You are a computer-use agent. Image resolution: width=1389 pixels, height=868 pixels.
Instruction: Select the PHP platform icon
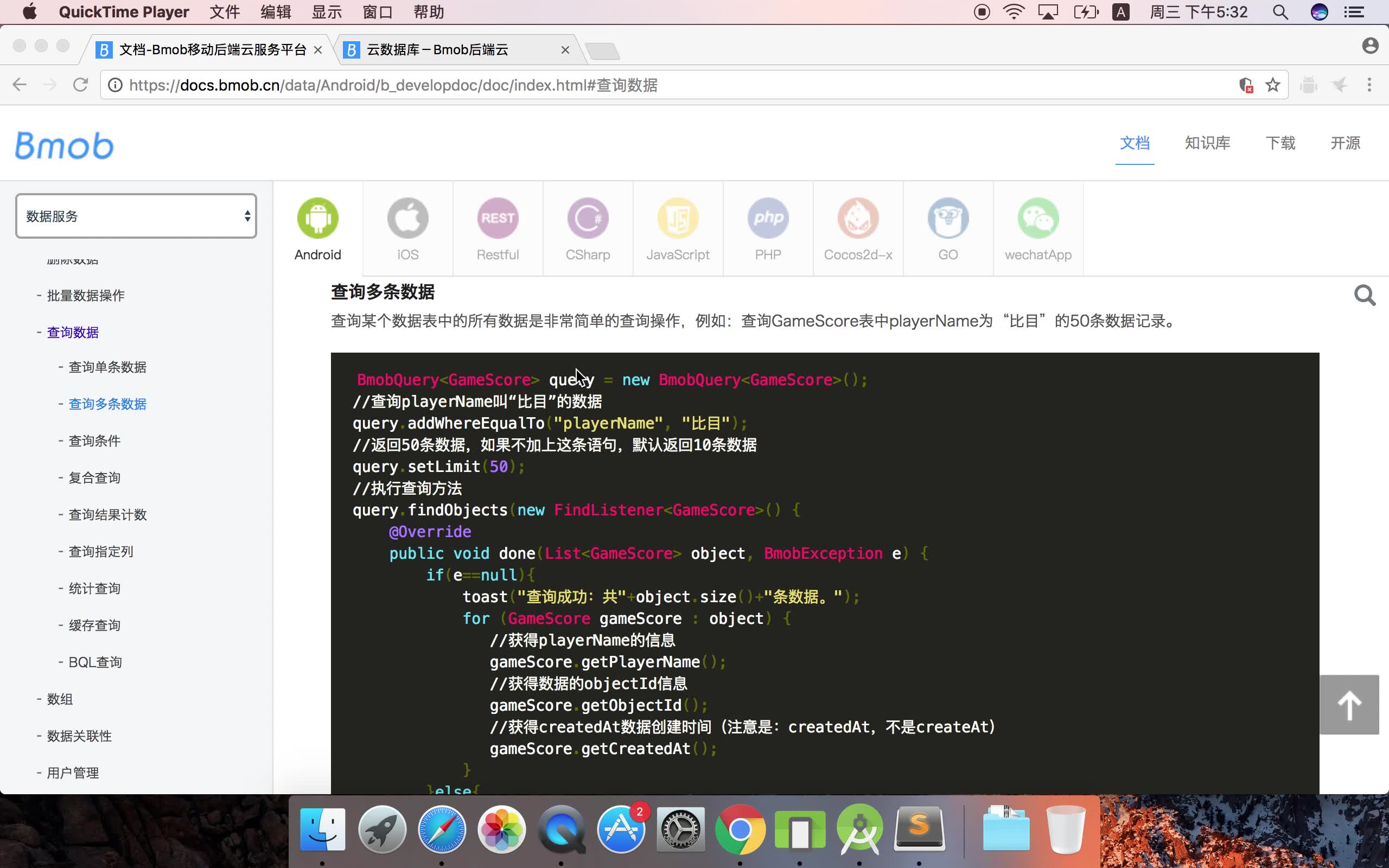(x=768, y=218)
